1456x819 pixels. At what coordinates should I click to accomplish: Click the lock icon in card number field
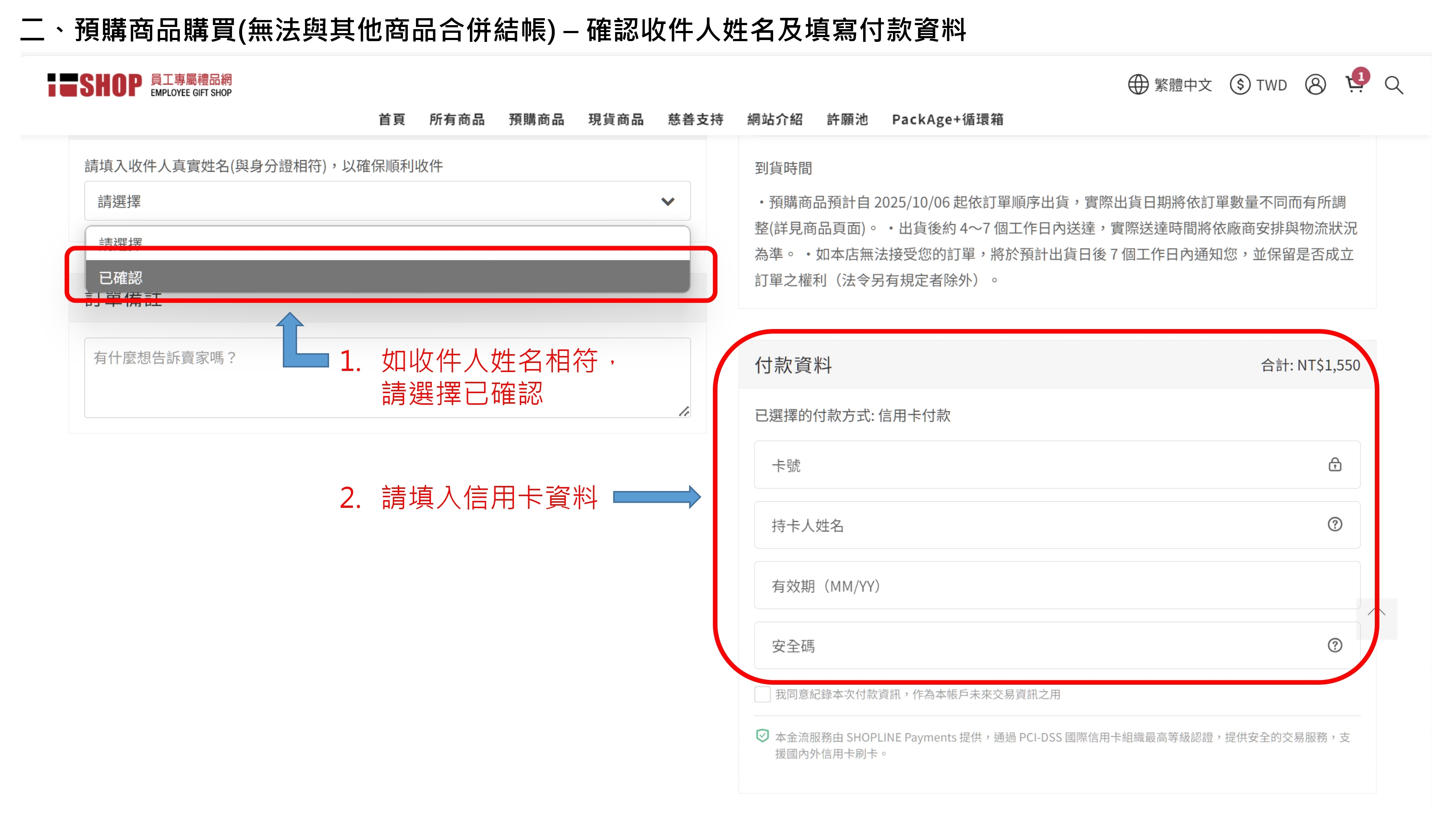click(1335, 464)
